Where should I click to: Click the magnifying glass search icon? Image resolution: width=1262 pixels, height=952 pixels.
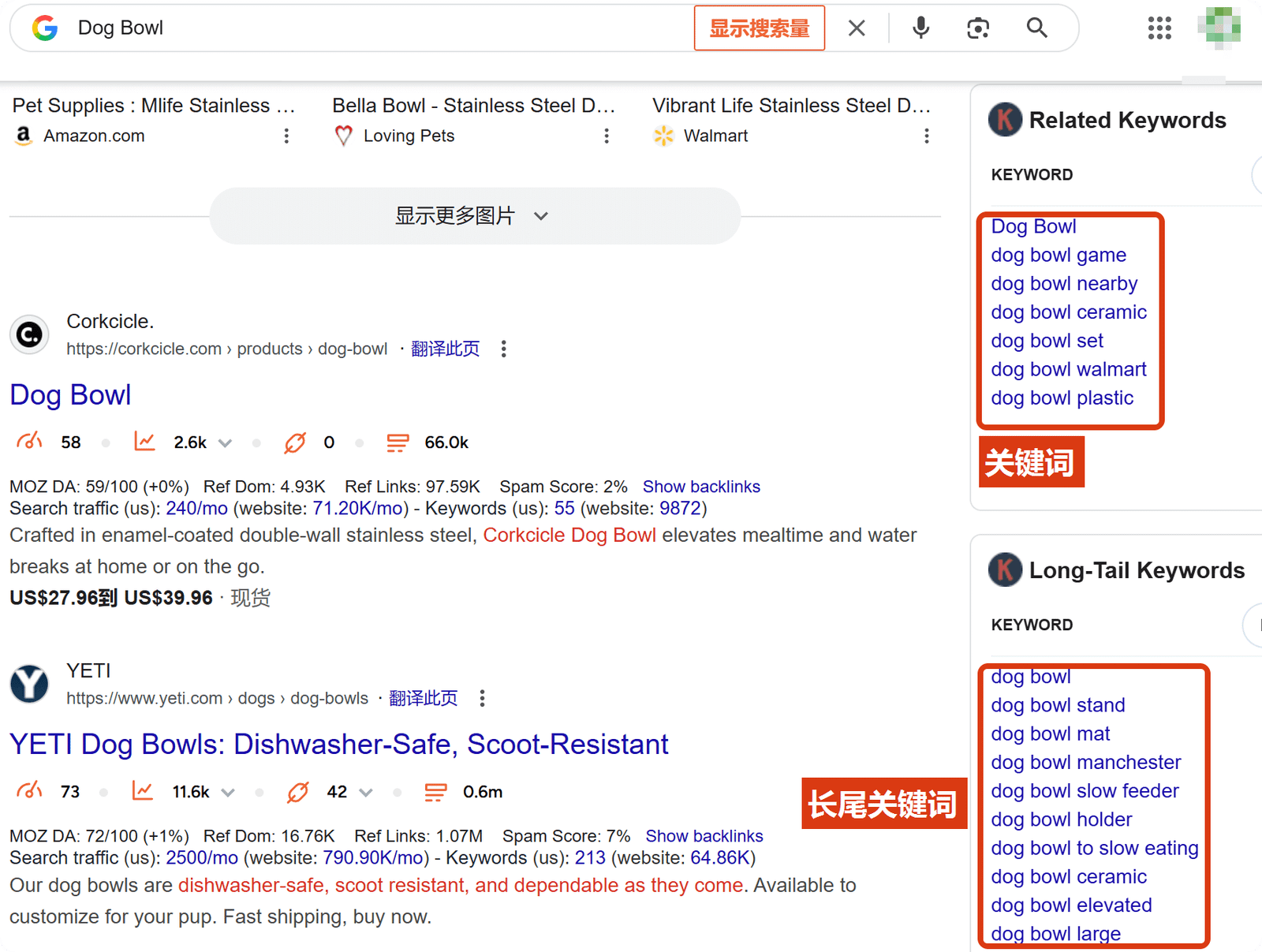click(1037, 28)
